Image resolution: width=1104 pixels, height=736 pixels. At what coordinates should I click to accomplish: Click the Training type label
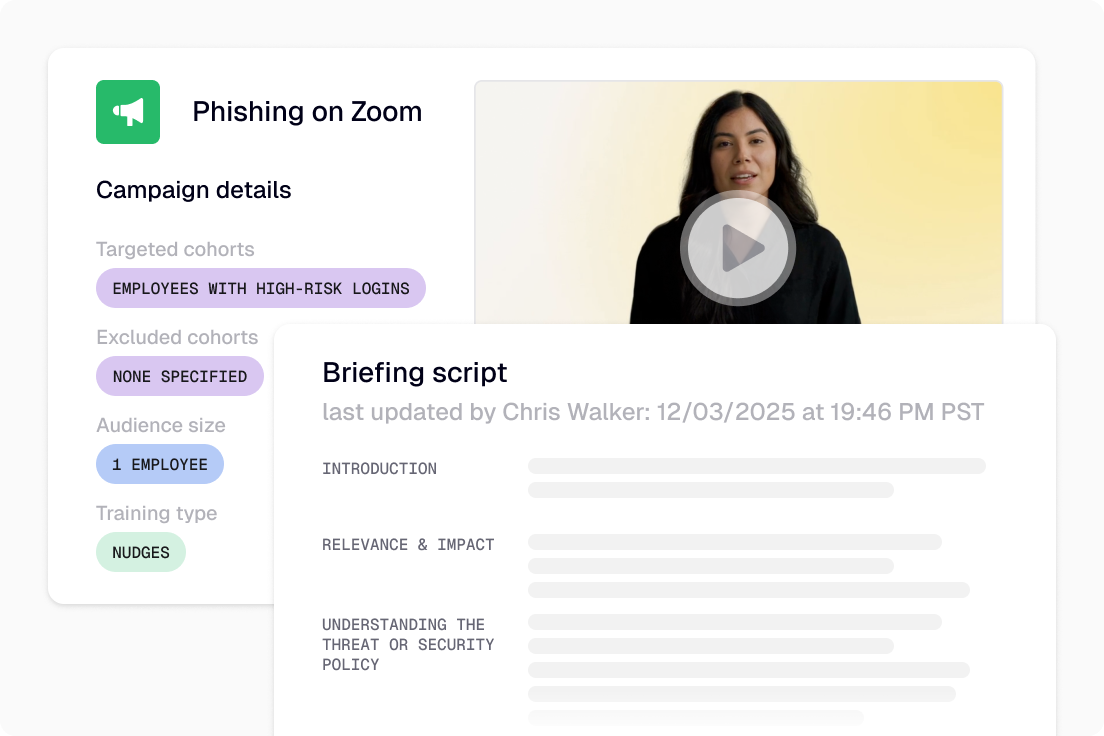(x=156, y=513)
